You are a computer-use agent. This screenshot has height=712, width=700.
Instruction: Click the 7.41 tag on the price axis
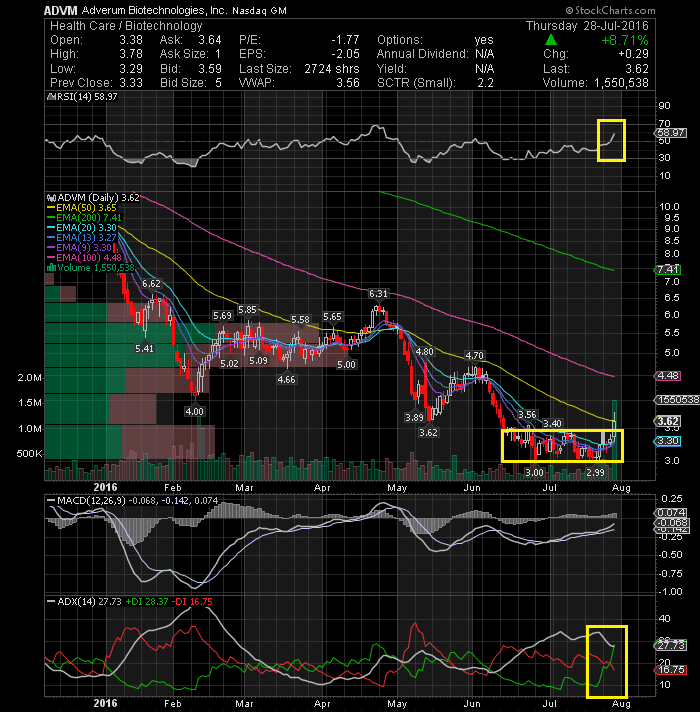(x=668, y=270)
